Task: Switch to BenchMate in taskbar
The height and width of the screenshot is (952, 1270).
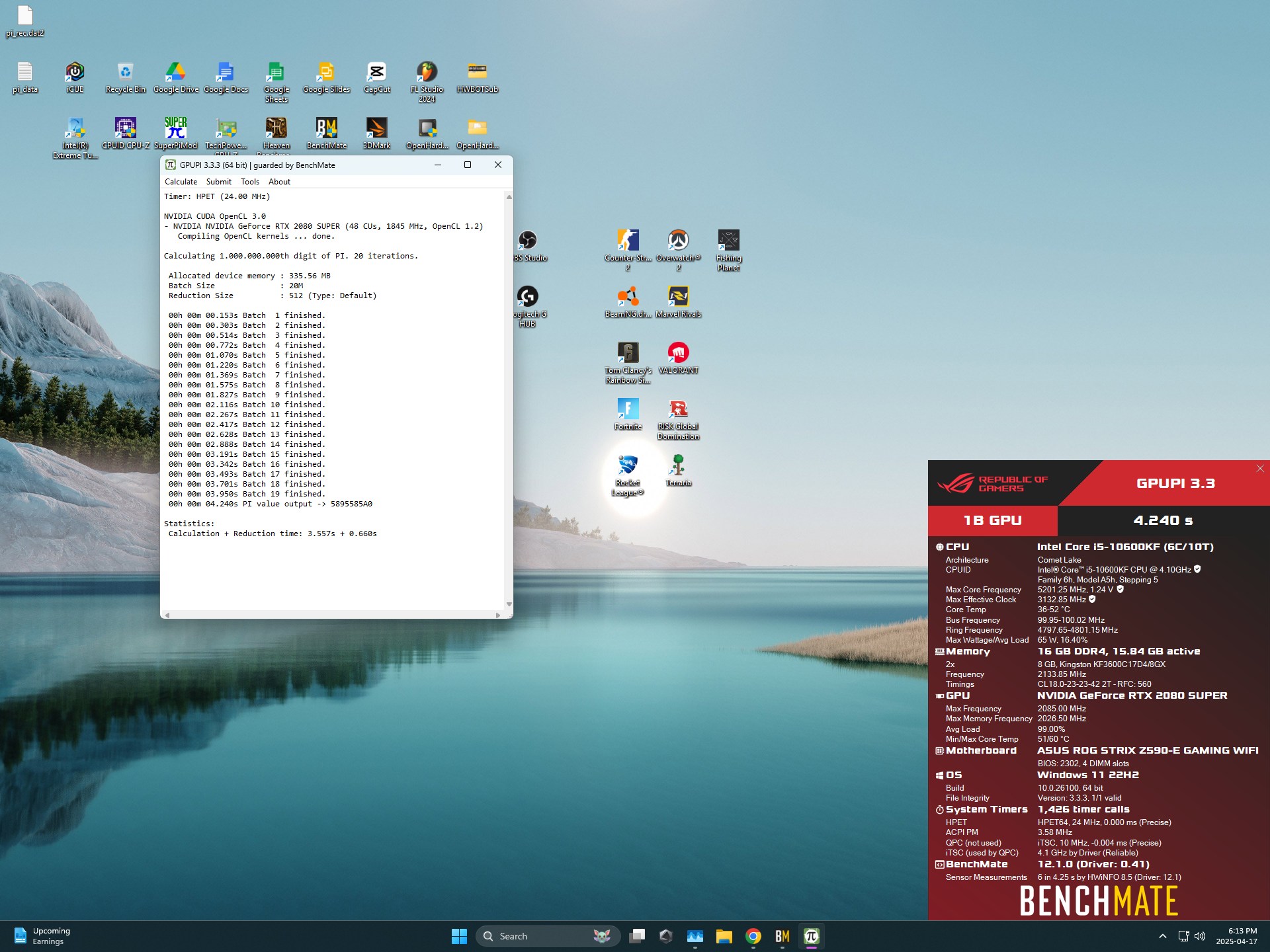Action: (783, 936)
